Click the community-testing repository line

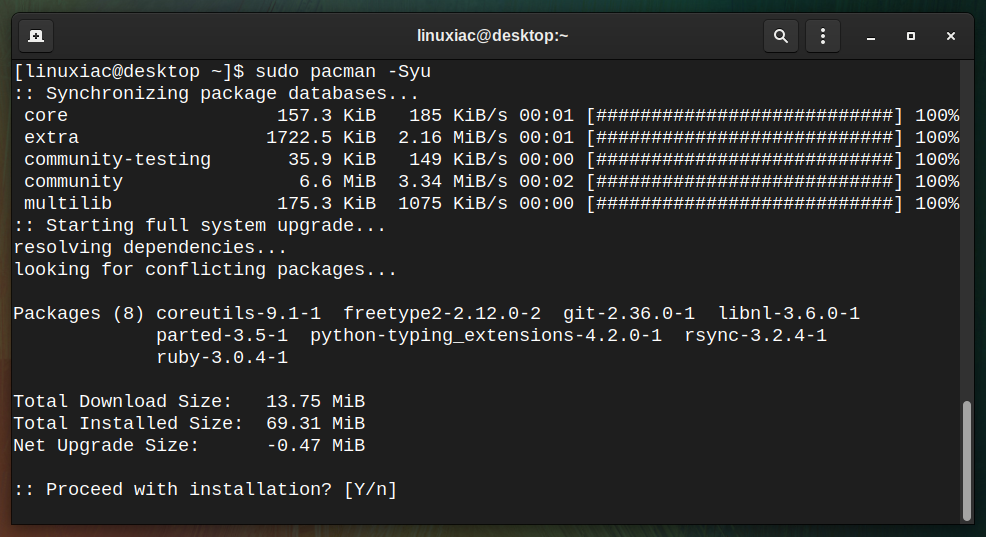click(487, 160)
